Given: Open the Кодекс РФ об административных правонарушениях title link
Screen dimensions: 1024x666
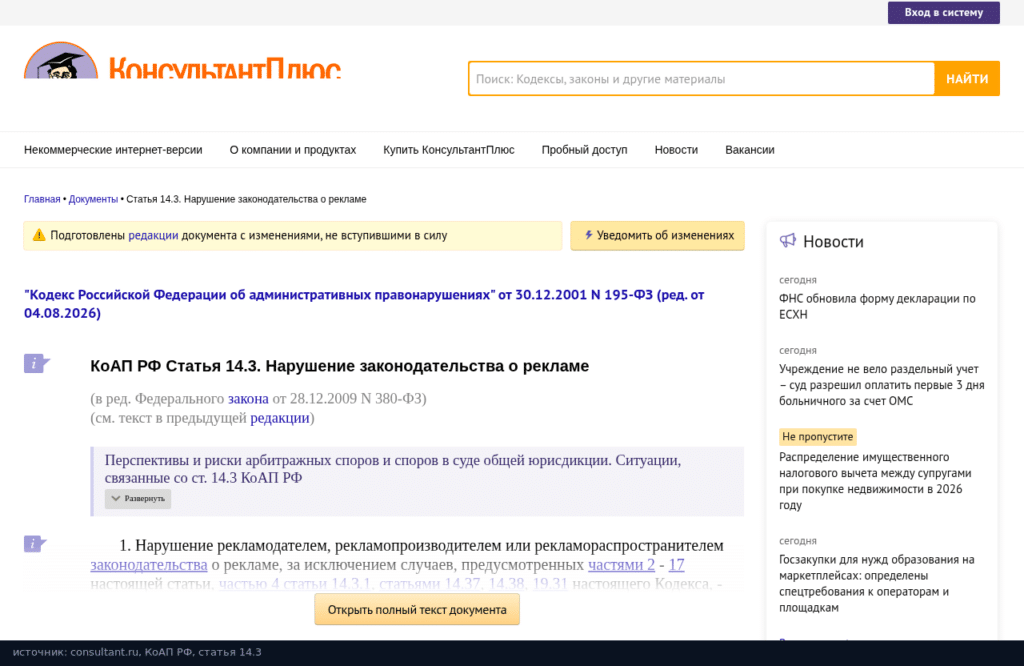Looking at the screenshot, I should click(x=364, y=304).
